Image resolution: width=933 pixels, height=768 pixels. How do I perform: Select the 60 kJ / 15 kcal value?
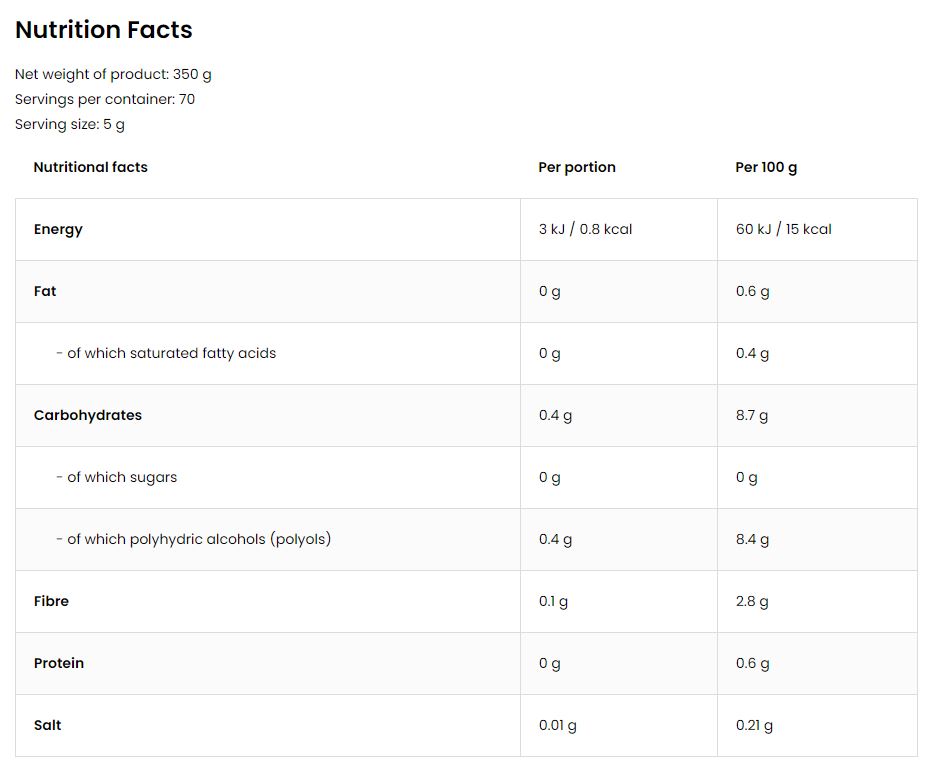point(783,229)
